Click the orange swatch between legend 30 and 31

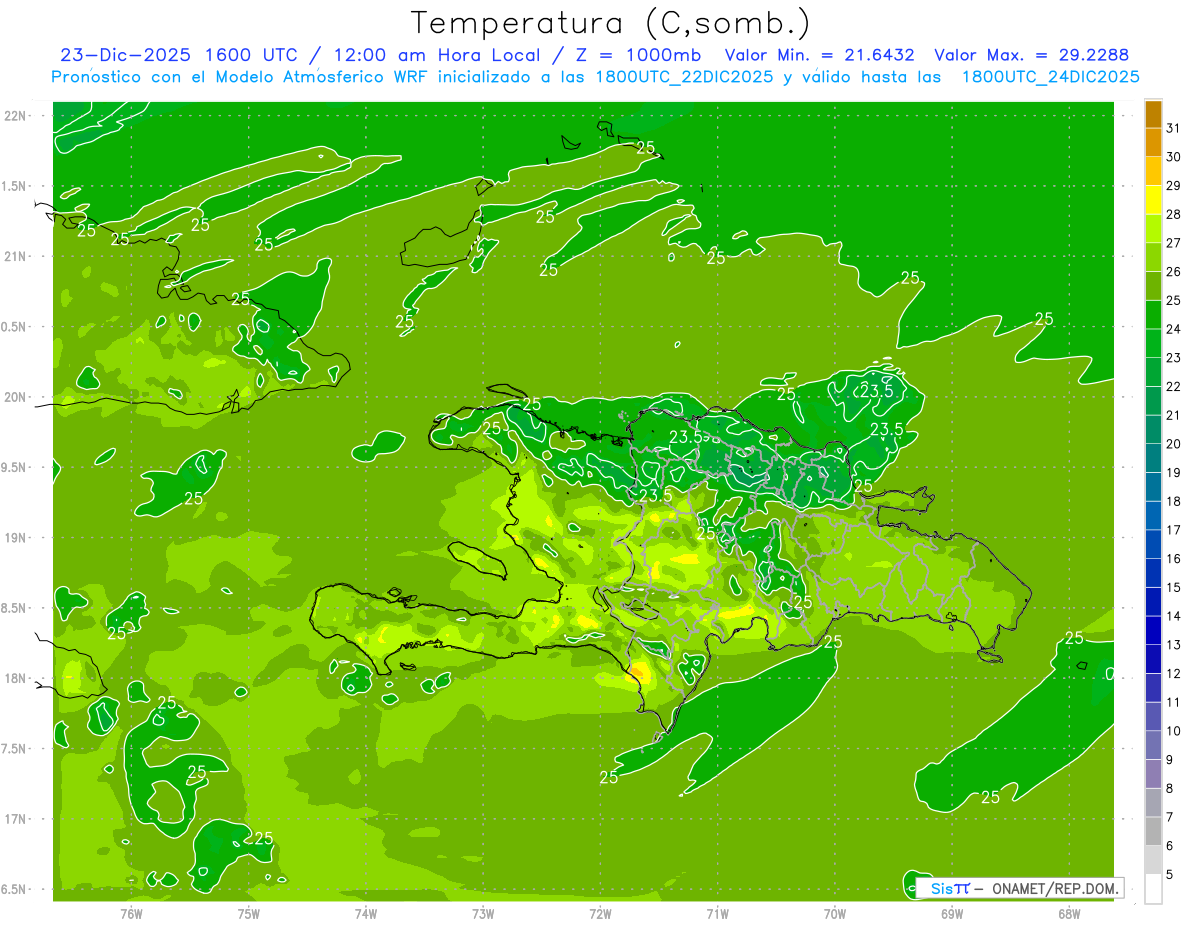tap(1153, 142)
